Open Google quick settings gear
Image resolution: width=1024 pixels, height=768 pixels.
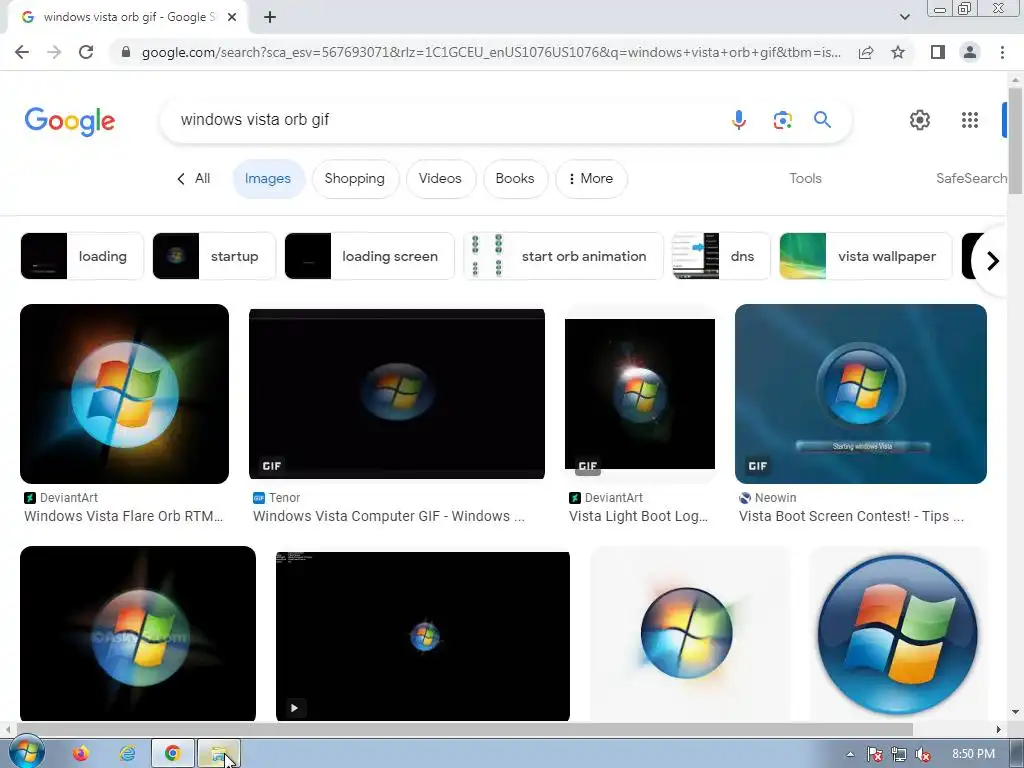click(920, 120)
